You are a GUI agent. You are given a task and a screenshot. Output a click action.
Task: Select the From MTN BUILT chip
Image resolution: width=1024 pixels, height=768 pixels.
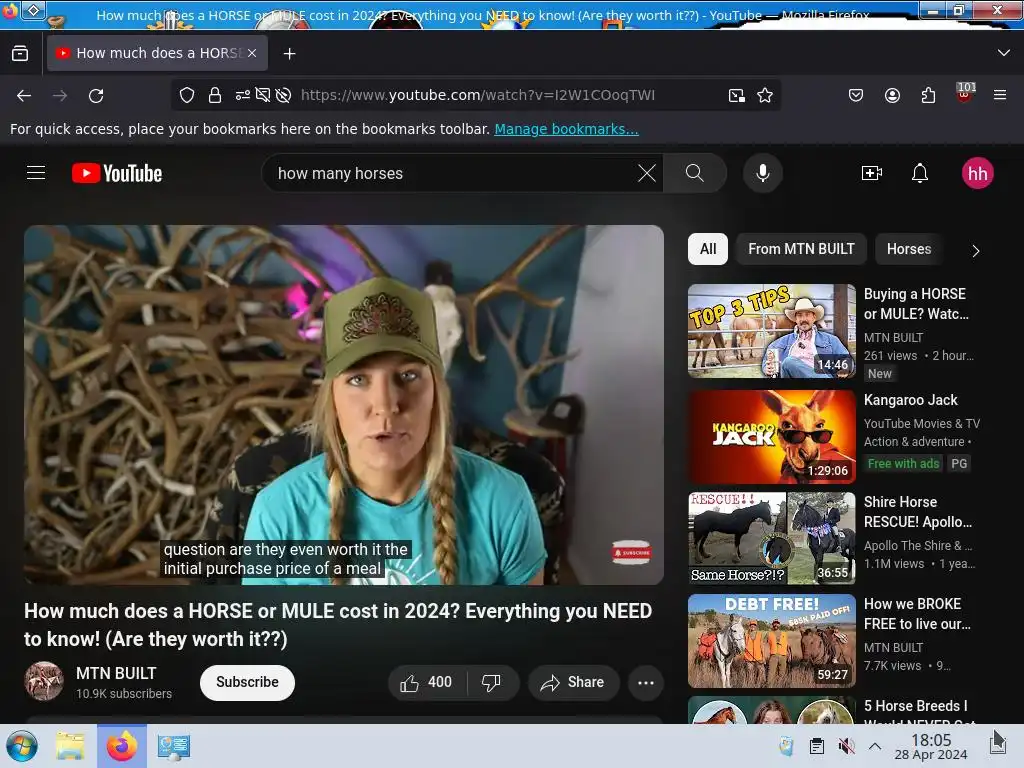pyautogui.click(x=801, y=249)
